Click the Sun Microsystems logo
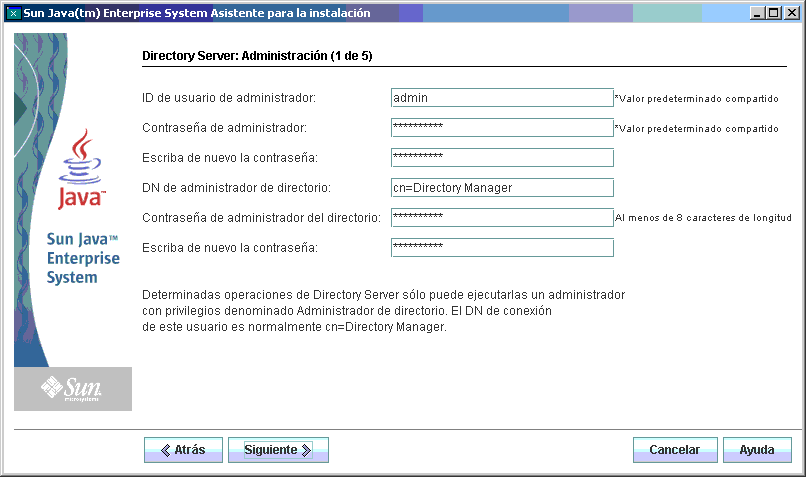The width and height of the screenshot is (806, 477). (72, 389)
